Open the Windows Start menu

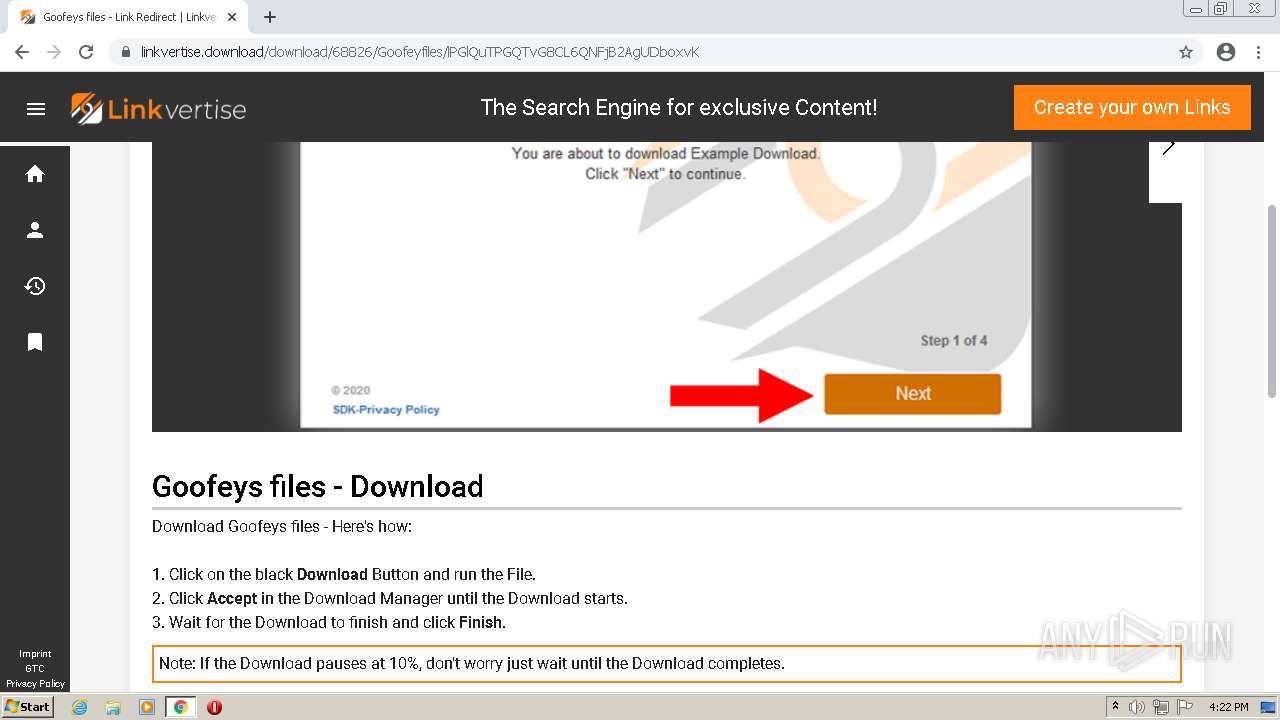coord(27,707)
